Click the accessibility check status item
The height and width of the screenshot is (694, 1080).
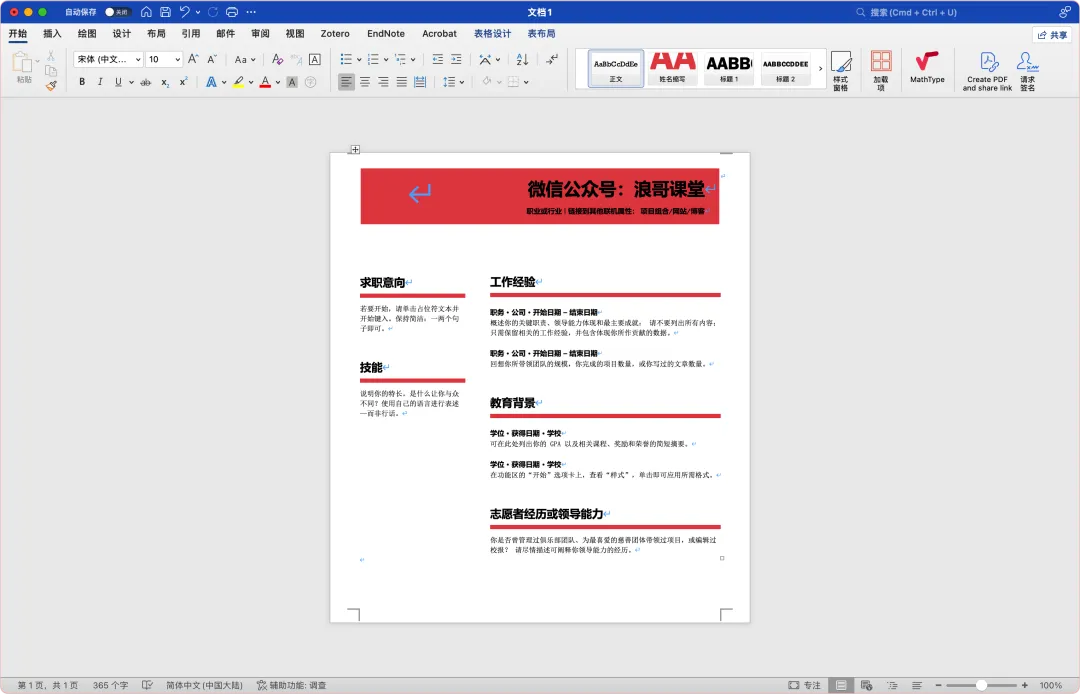(291, 685)
